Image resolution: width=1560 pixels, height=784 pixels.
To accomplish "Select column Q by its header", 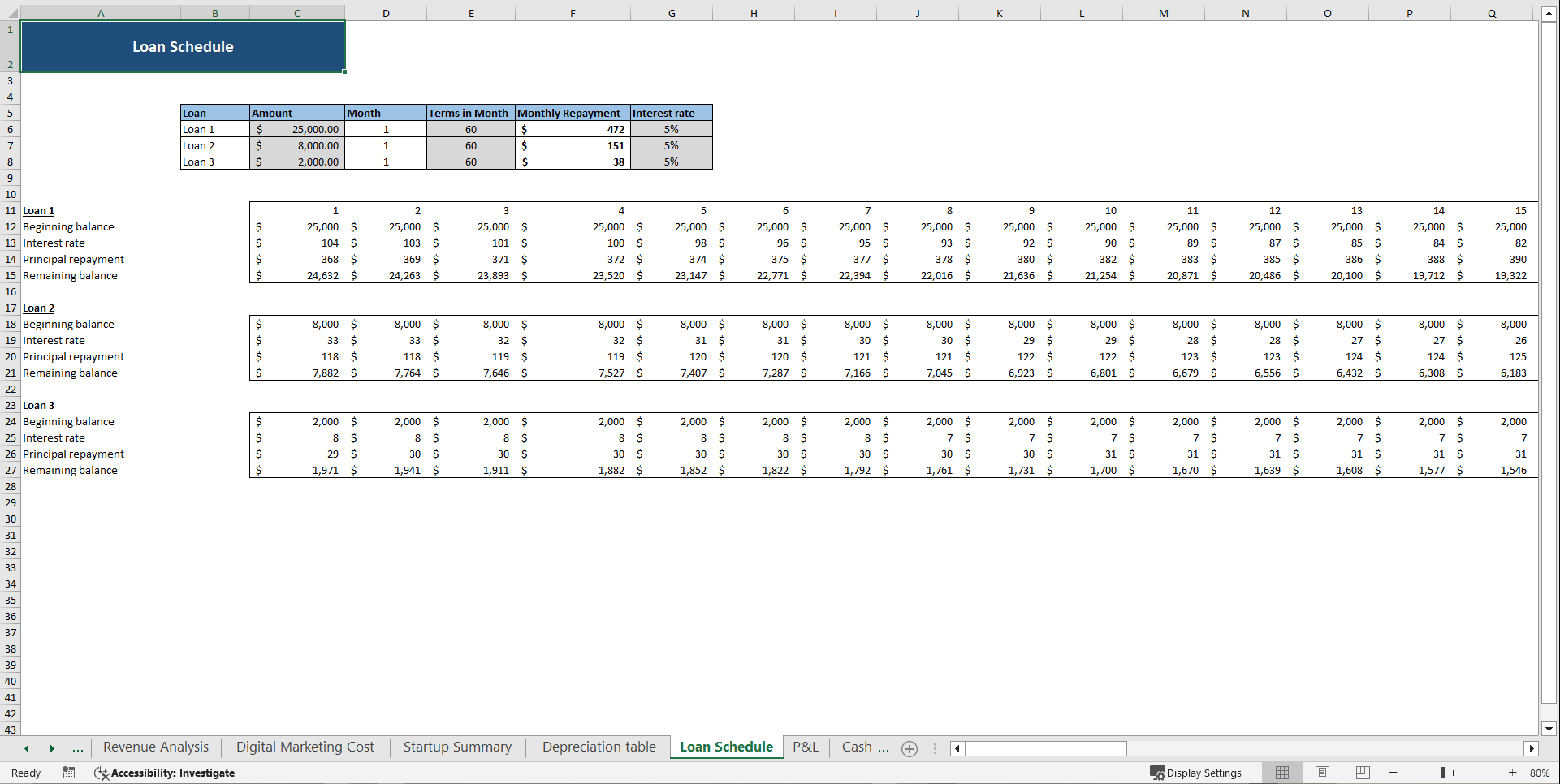I will click(x=1492, y=13).
